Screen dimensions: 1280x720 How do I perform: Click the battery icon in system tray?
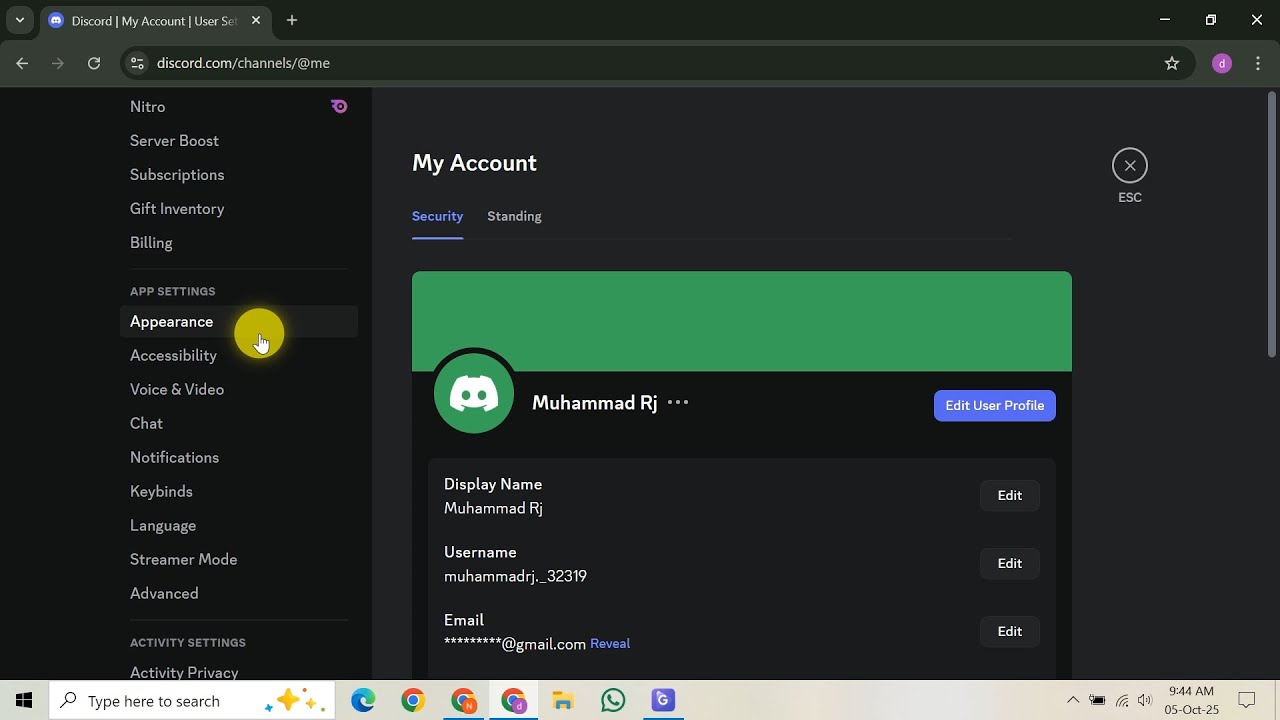point(1097,701)
